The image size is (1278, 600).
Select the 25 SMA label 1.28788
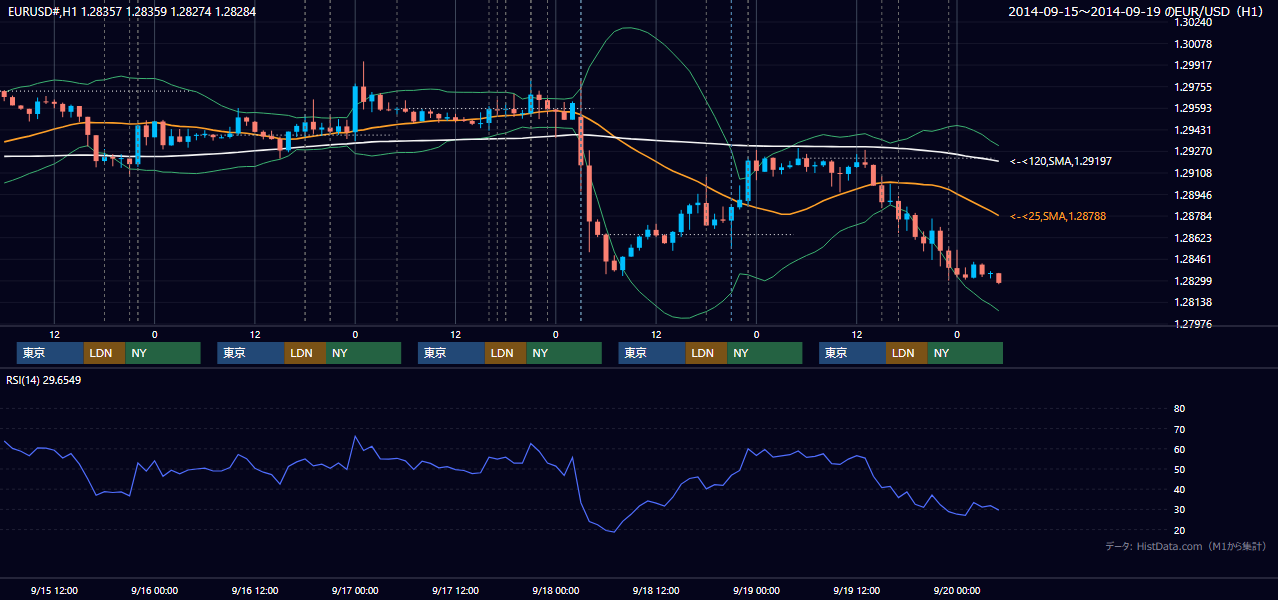tap(1058, 216)
